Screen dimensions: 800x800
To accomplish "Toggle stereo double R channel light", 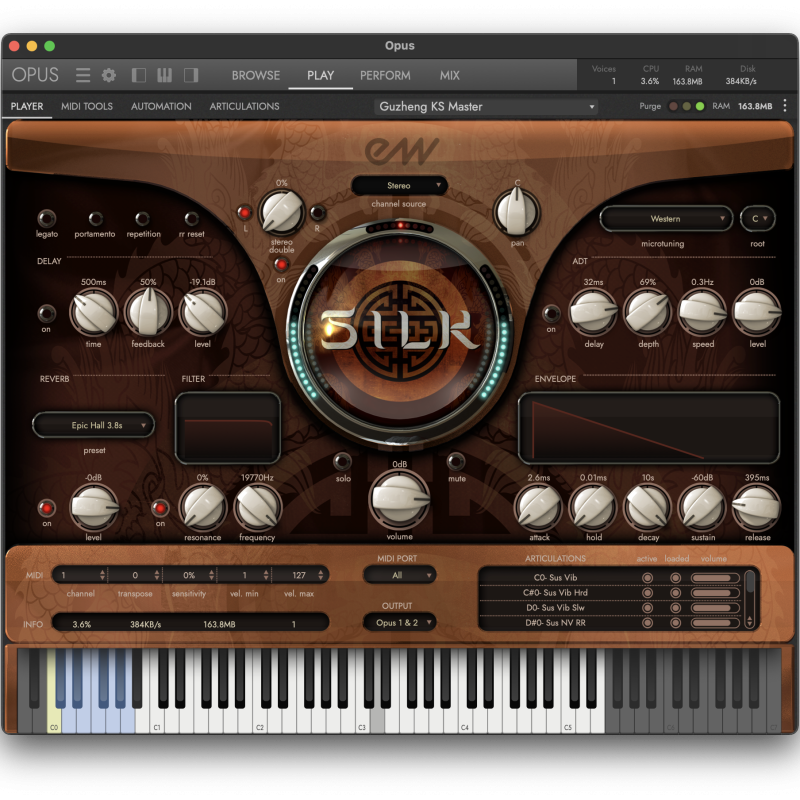I will click(x=317, y=212).
